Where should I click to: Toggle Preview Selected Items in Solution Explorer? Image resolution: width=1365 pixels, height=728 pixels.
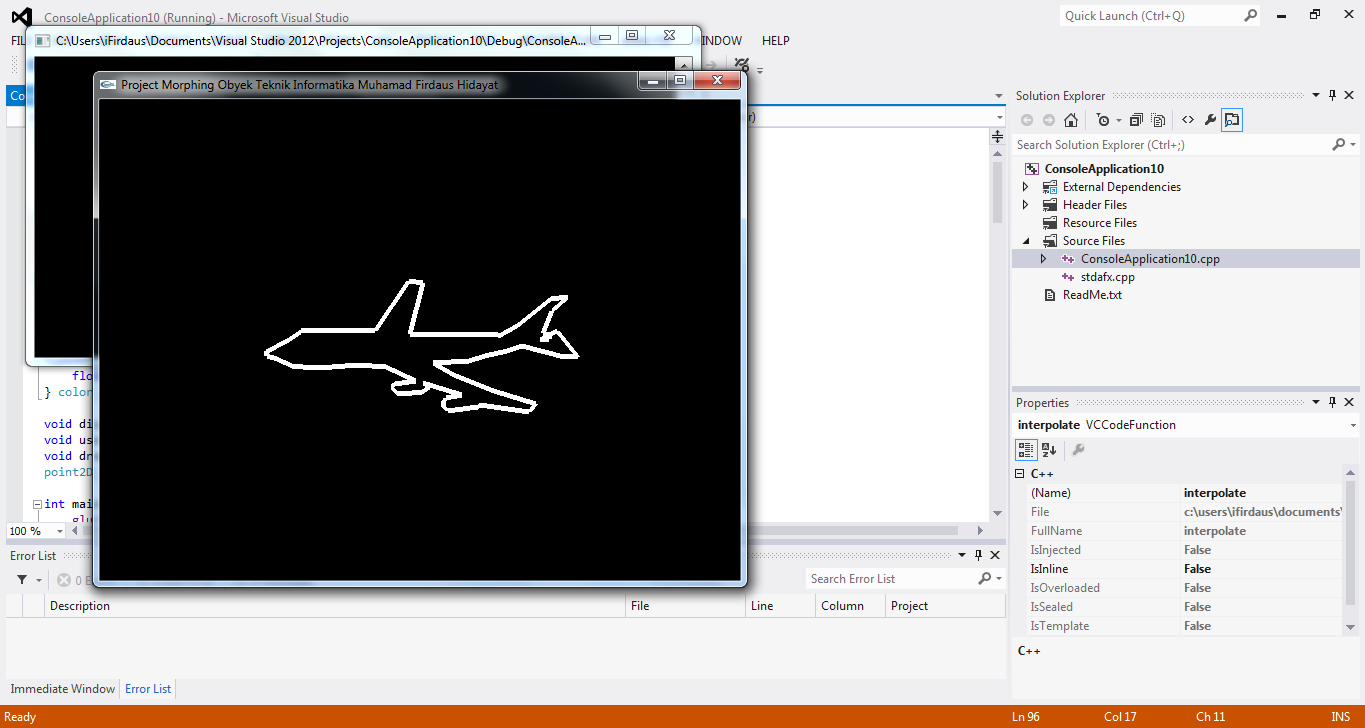pyautogui.click(x=1232, y=120)
